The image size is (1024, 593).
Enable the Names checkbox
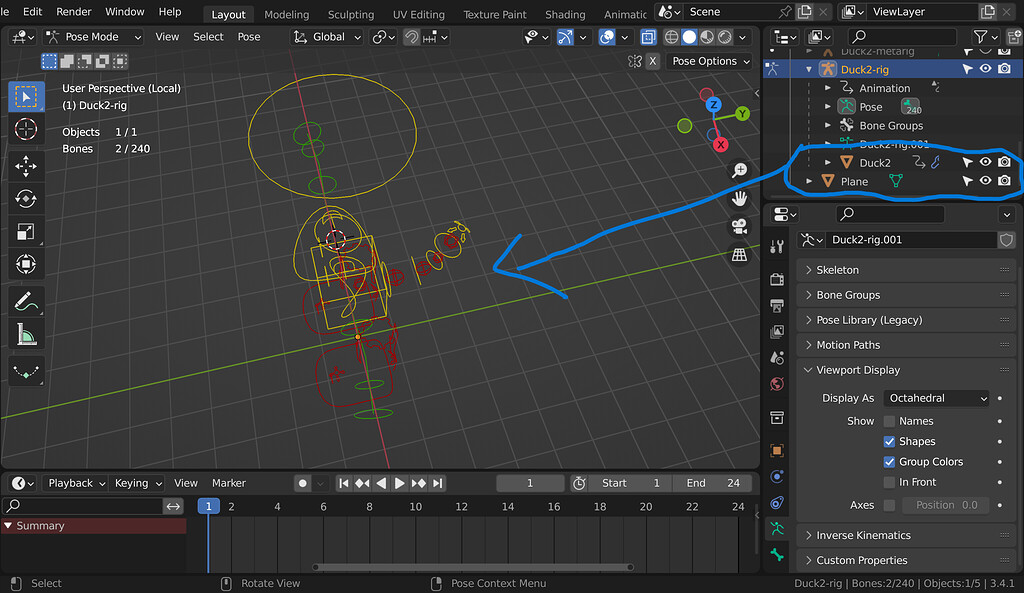(x=889, y=421)
